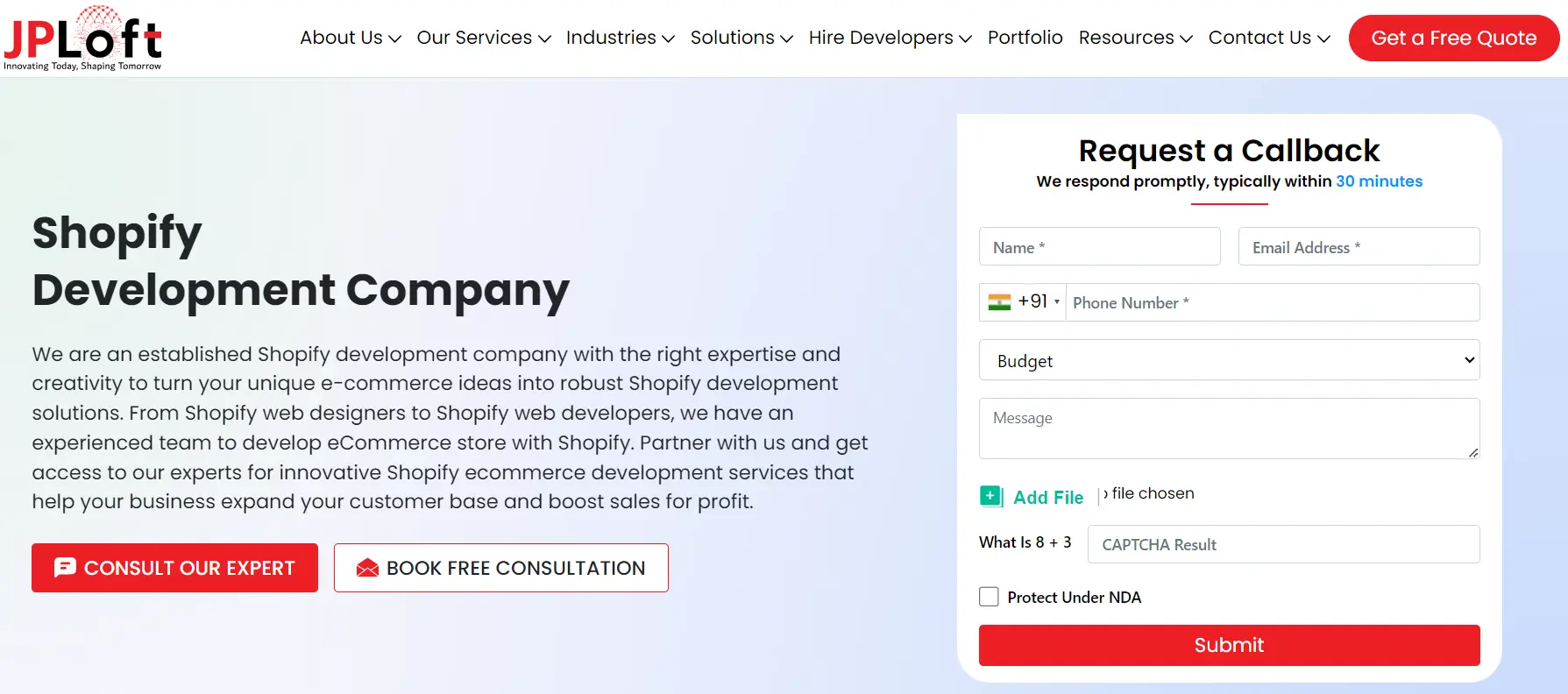This screenshot has width=1568, height=694.
Task: Open the Portfolio page
Action: pos(1025,38)
